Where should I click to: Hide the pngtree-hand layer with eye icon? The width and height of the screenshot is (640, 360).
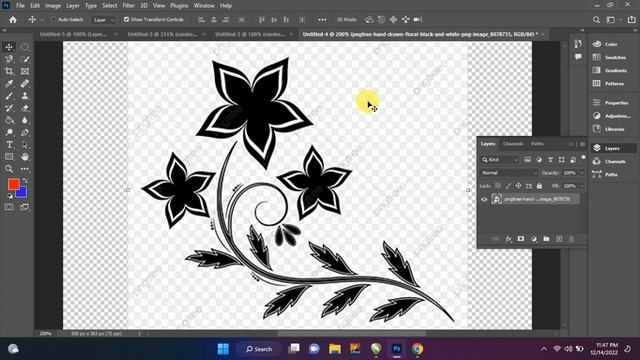click(x=484, y=200)
